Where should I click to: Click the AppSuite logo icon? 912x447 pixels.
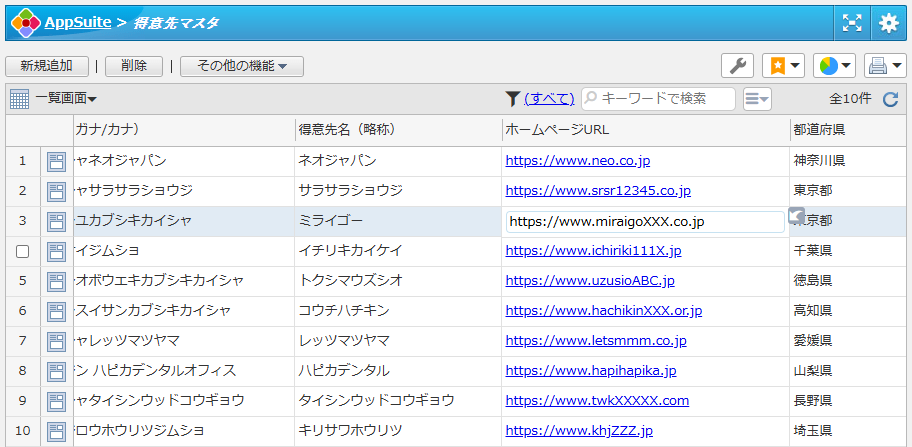click(25, 22)
